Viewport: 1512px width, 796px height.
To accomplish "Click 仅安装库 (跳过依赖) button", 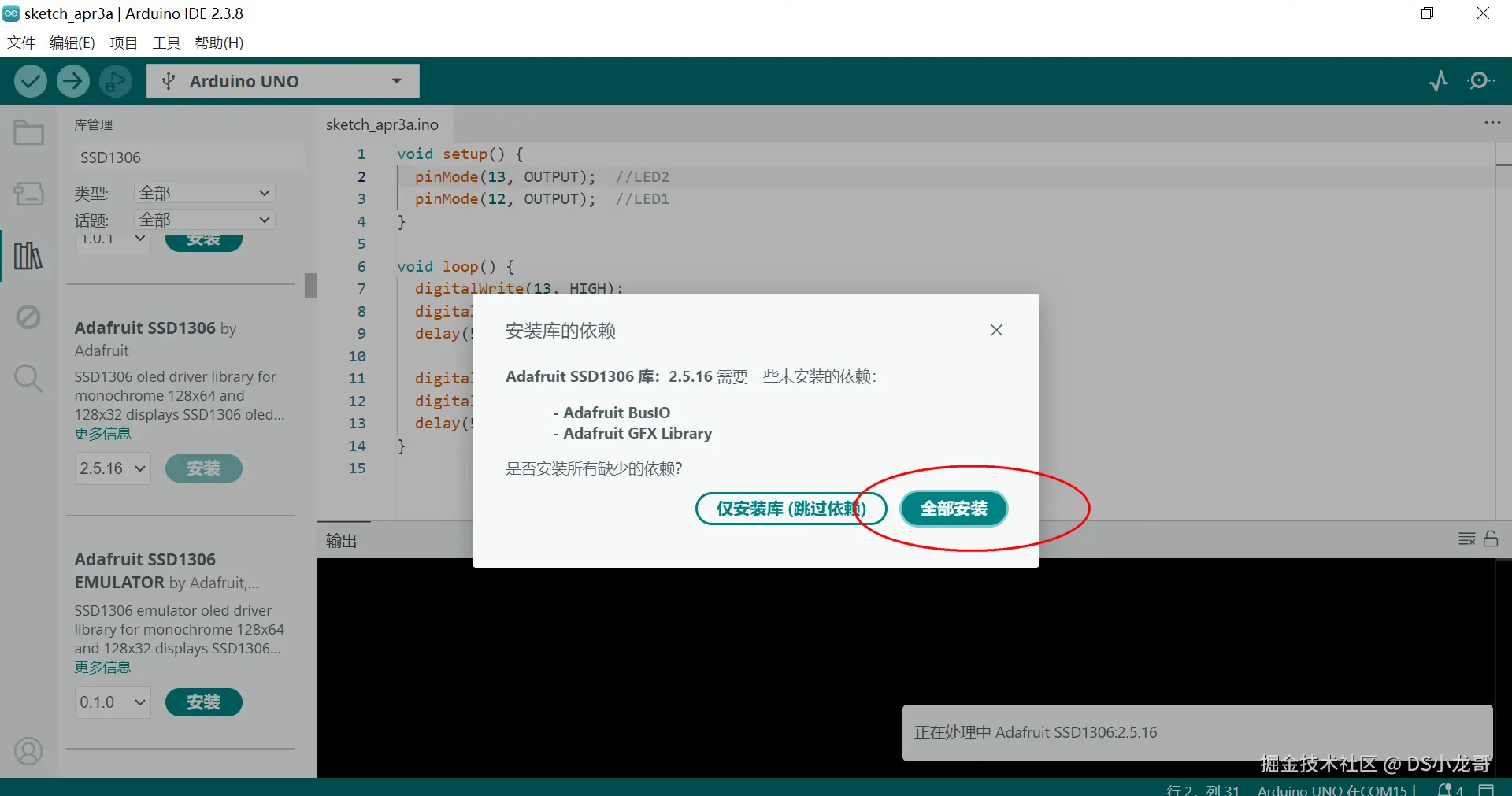I will 791,509.
